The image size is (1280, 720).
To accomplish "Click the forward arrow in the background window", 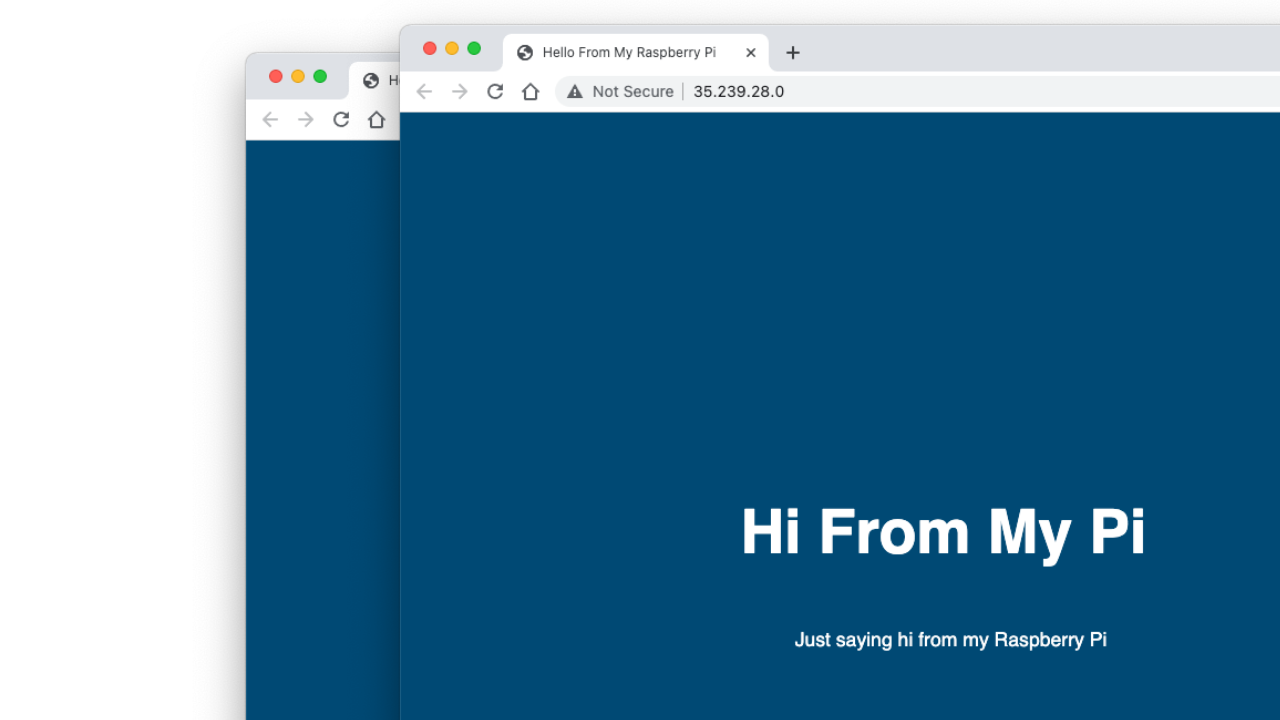I will pos(305,119).
